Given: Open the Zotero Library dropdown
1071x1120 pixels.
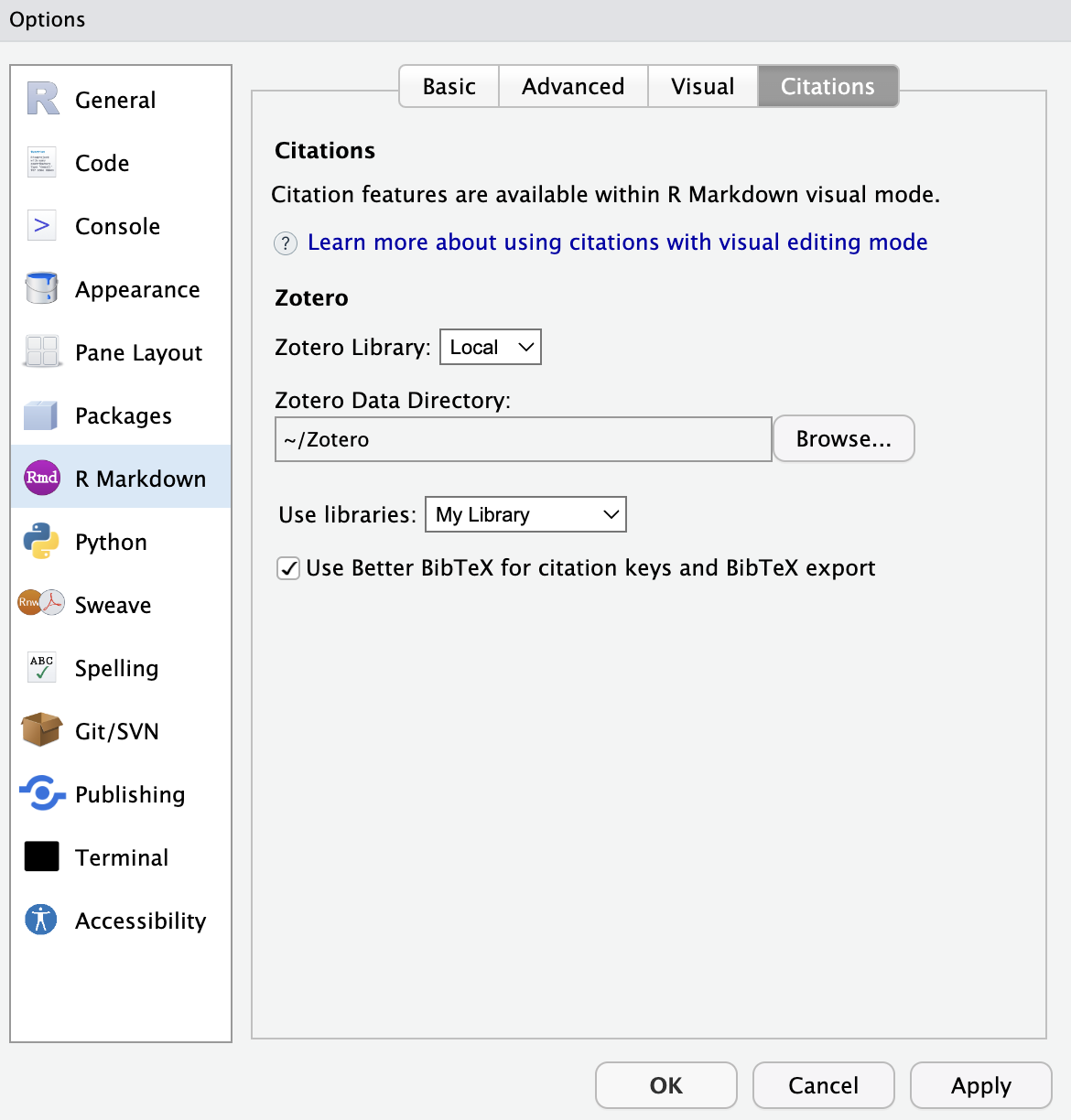Looking at the screenshot, I should point(490,347).
